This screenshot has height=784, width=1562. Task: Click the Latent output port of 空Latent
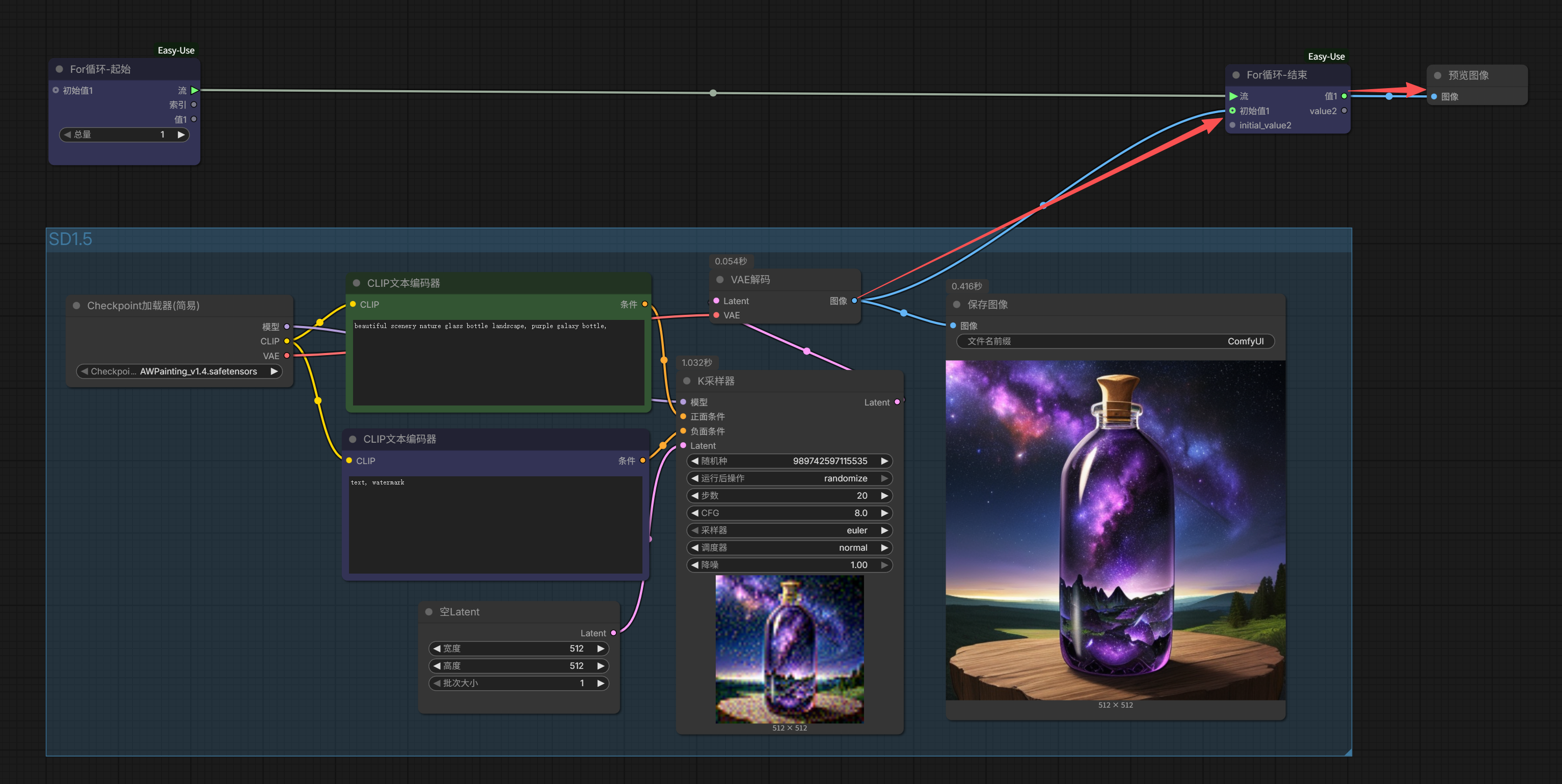coord(613,633)
